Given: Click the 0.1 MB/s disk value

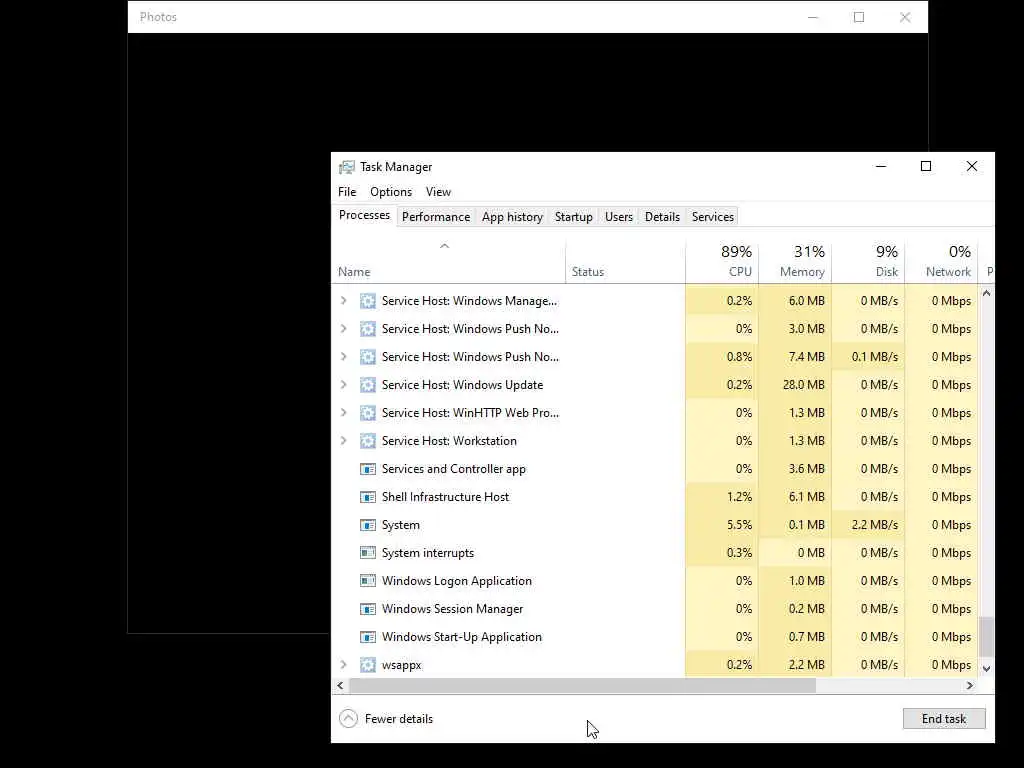Looking at the screenshot, I should (x=874, y=357).
